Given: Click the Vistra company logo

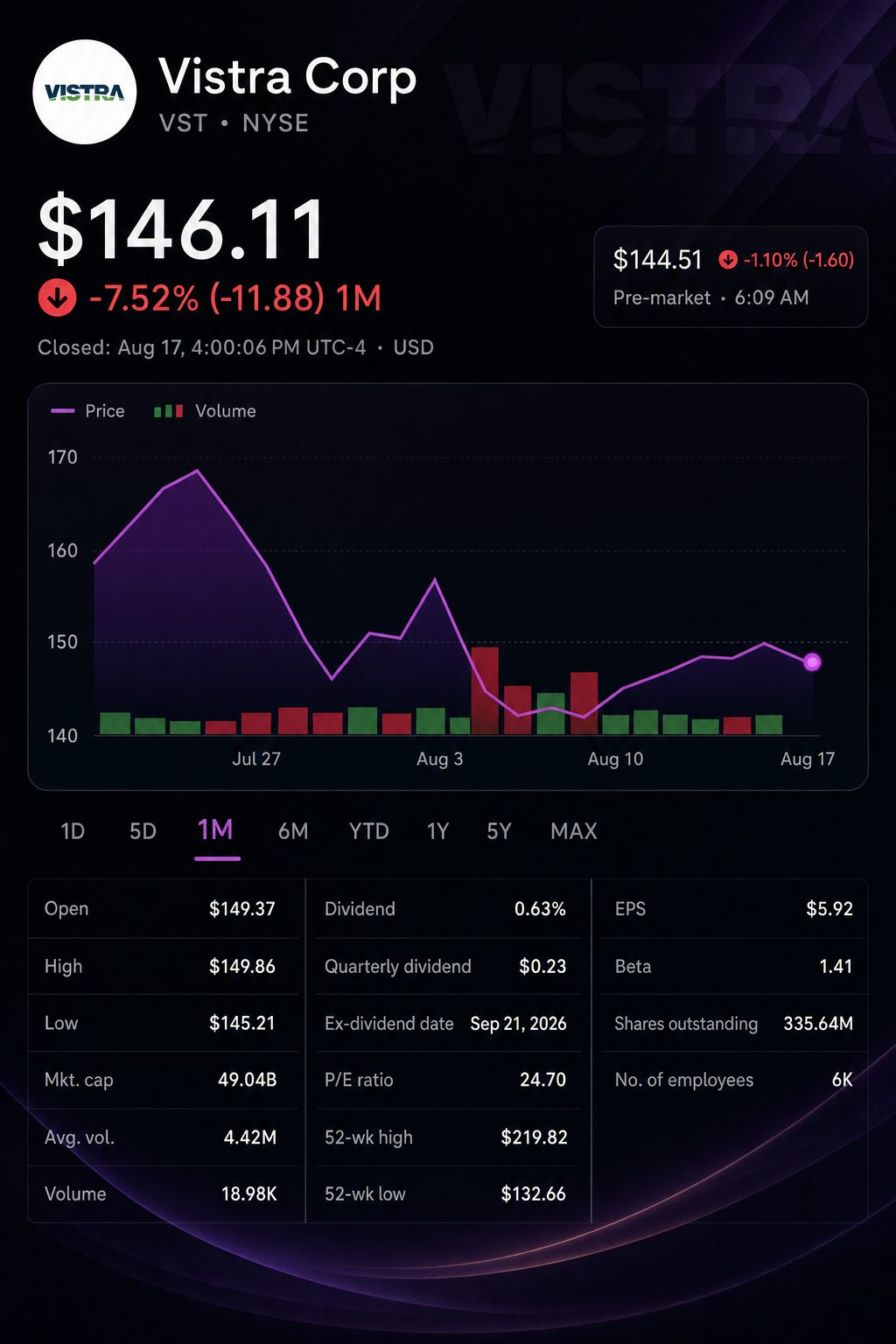Looking at the screenshot, I should pyautogui.click(x=85, y=92).
